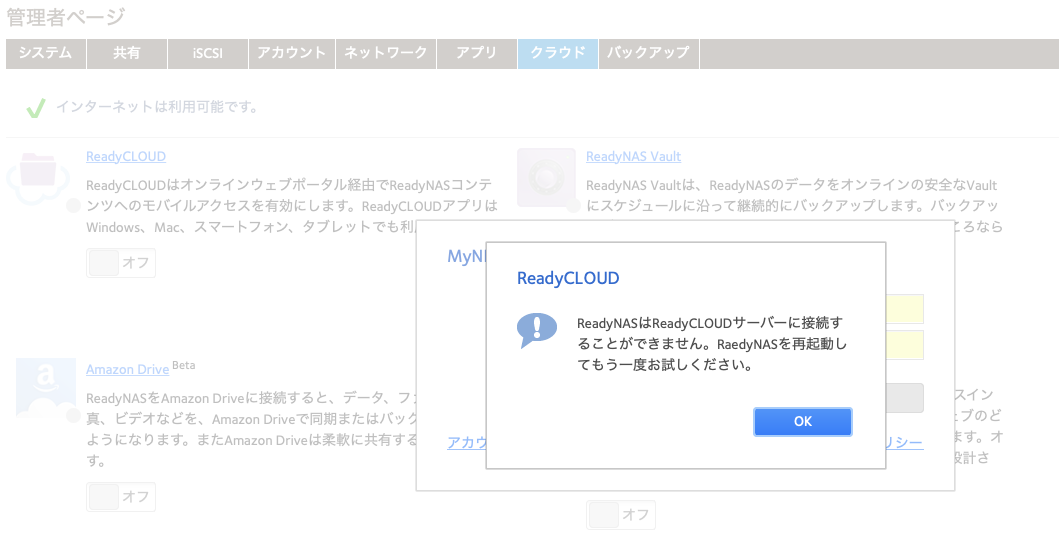Open the アカウント tab
The image size is (1059, 543).
coord(292,53)
